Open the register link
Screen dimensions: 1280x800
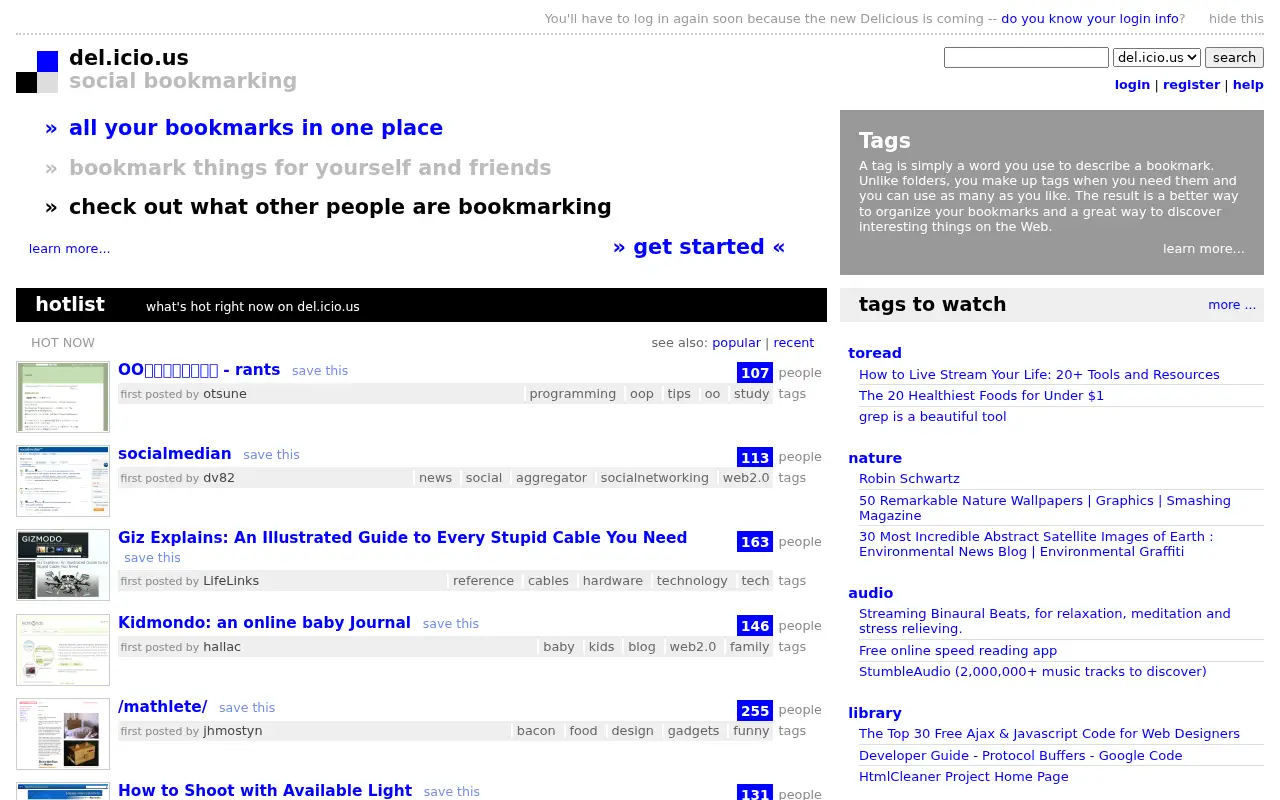coord(1191,85)
